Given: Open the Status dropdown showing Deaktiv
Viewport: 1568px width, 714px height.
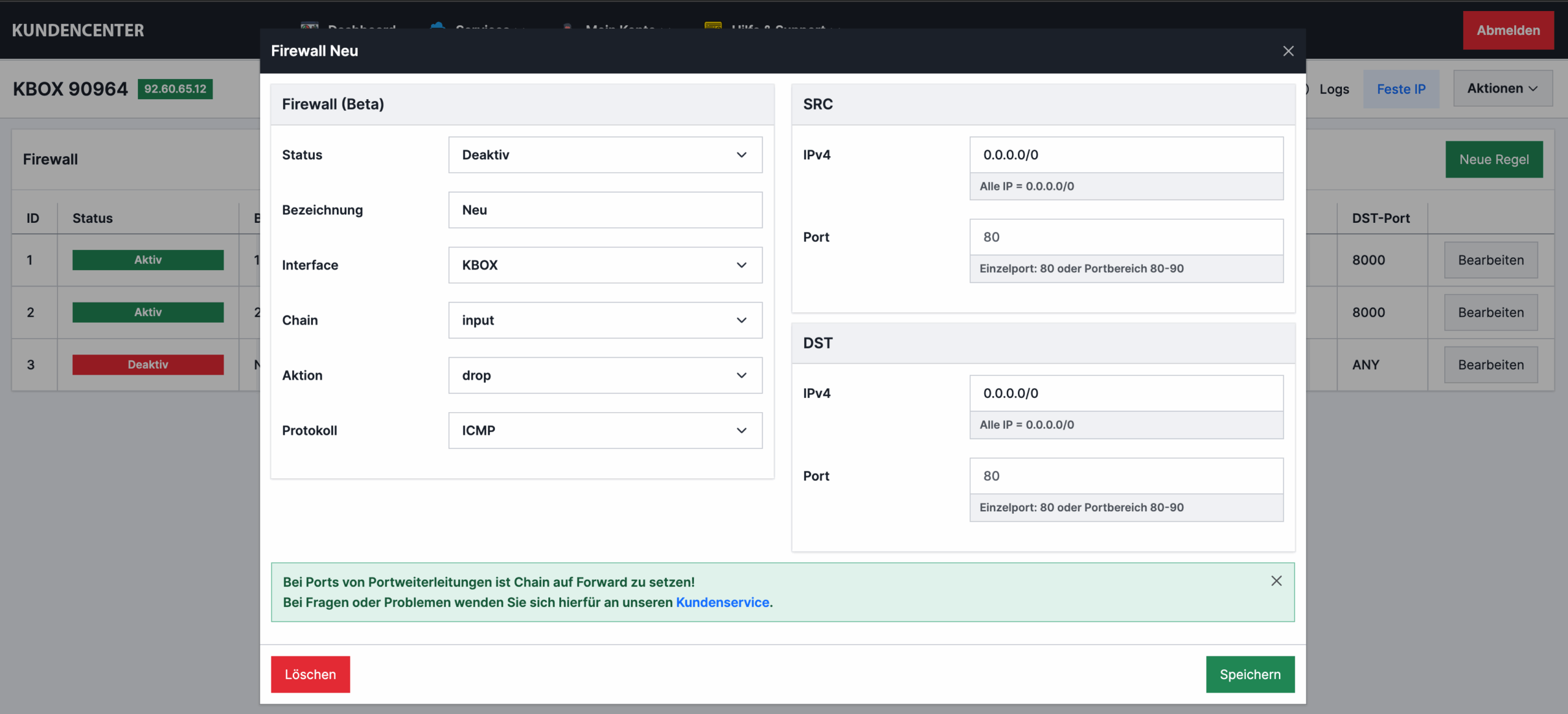Looking at the screenshot, I should coord(605,155).
